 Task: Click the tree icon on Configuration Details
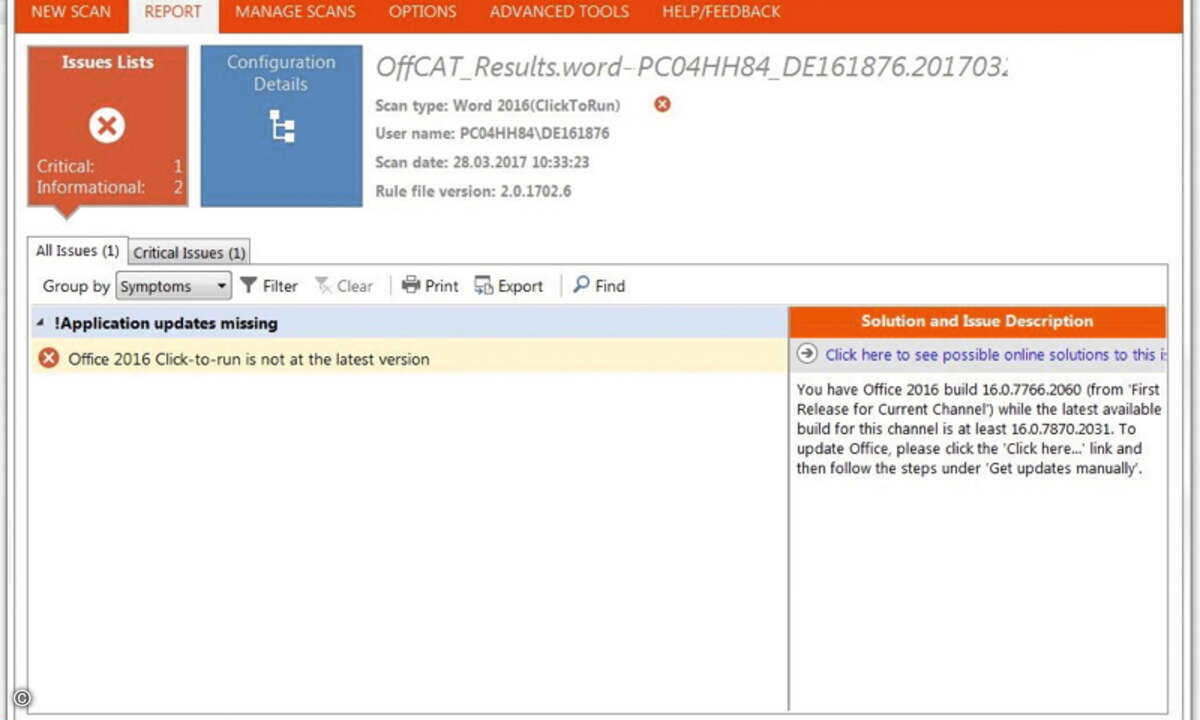click(281, 127)
